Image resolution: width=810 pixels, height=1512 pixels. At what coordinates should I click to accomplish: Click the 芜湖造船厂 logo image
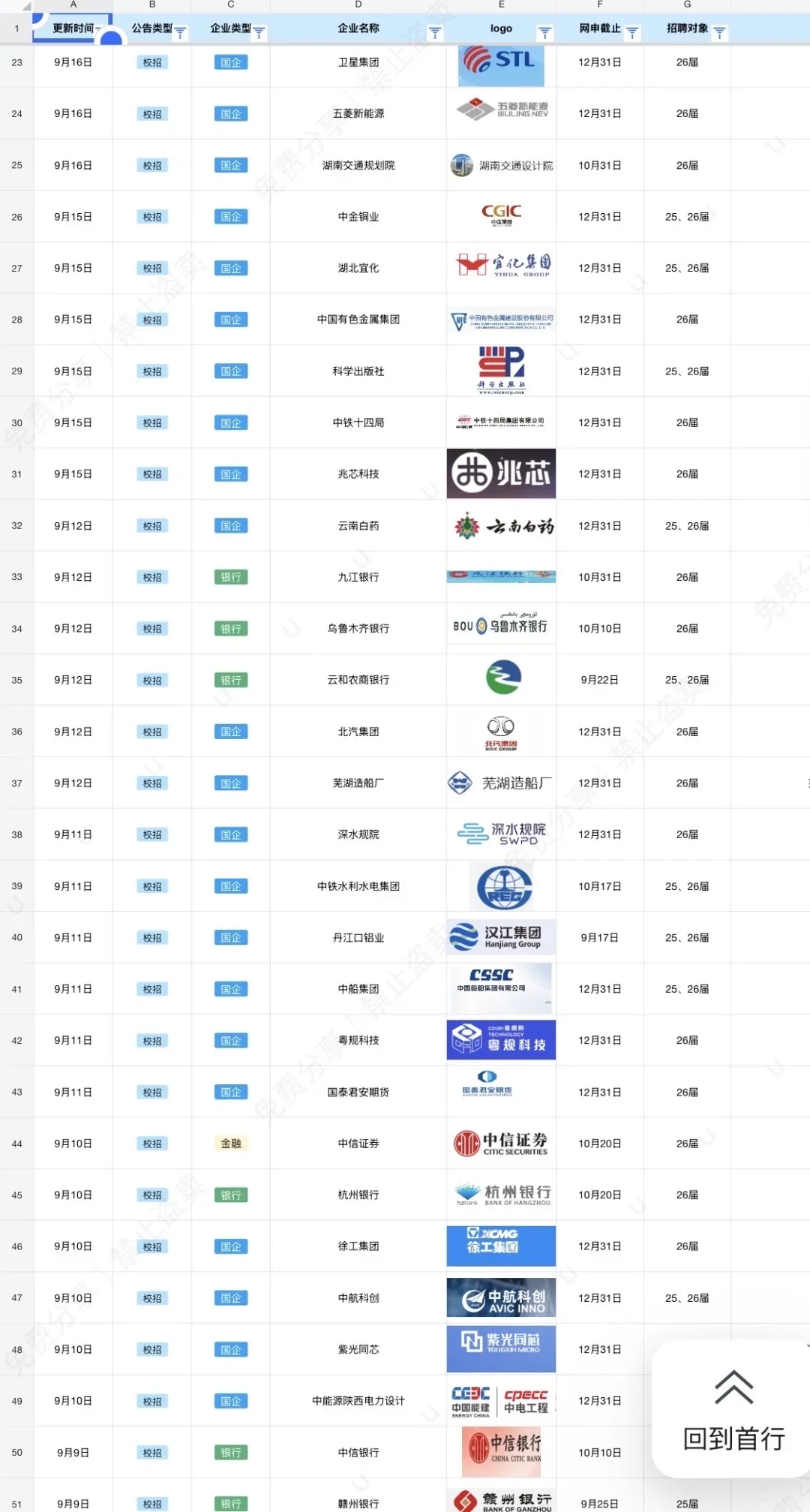pos(500,783)
